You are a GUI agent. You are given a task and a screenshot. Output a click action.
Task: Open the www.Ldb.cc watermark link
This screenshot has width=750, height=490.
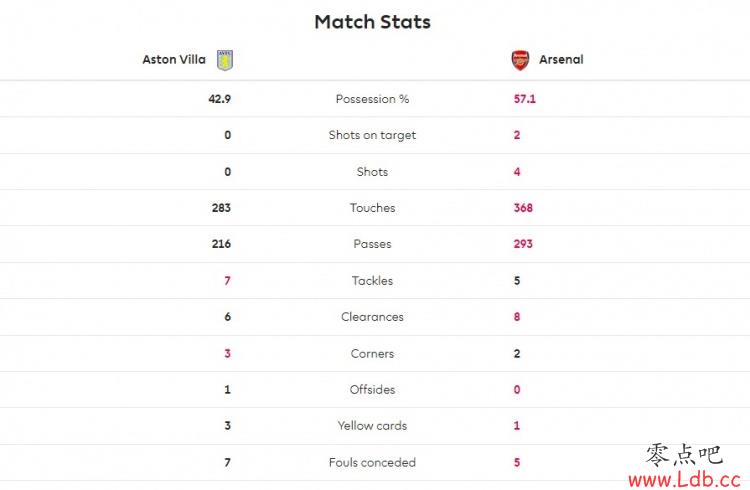point(684,479)
